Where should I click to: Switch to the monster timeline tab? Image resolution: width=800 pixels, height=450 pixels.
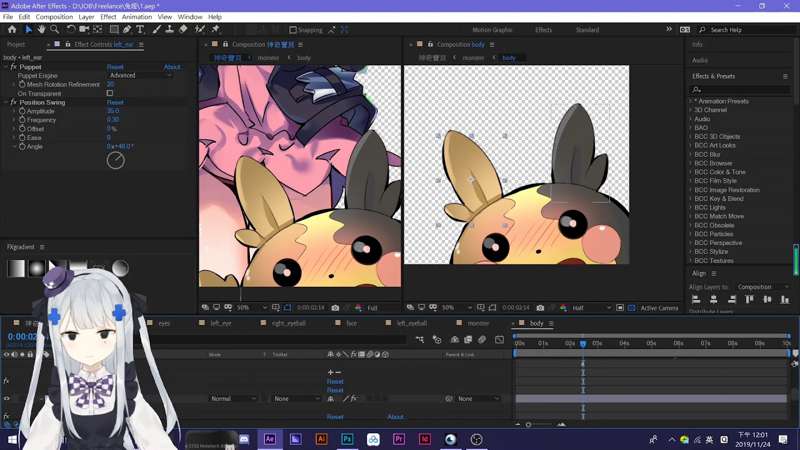478,323
